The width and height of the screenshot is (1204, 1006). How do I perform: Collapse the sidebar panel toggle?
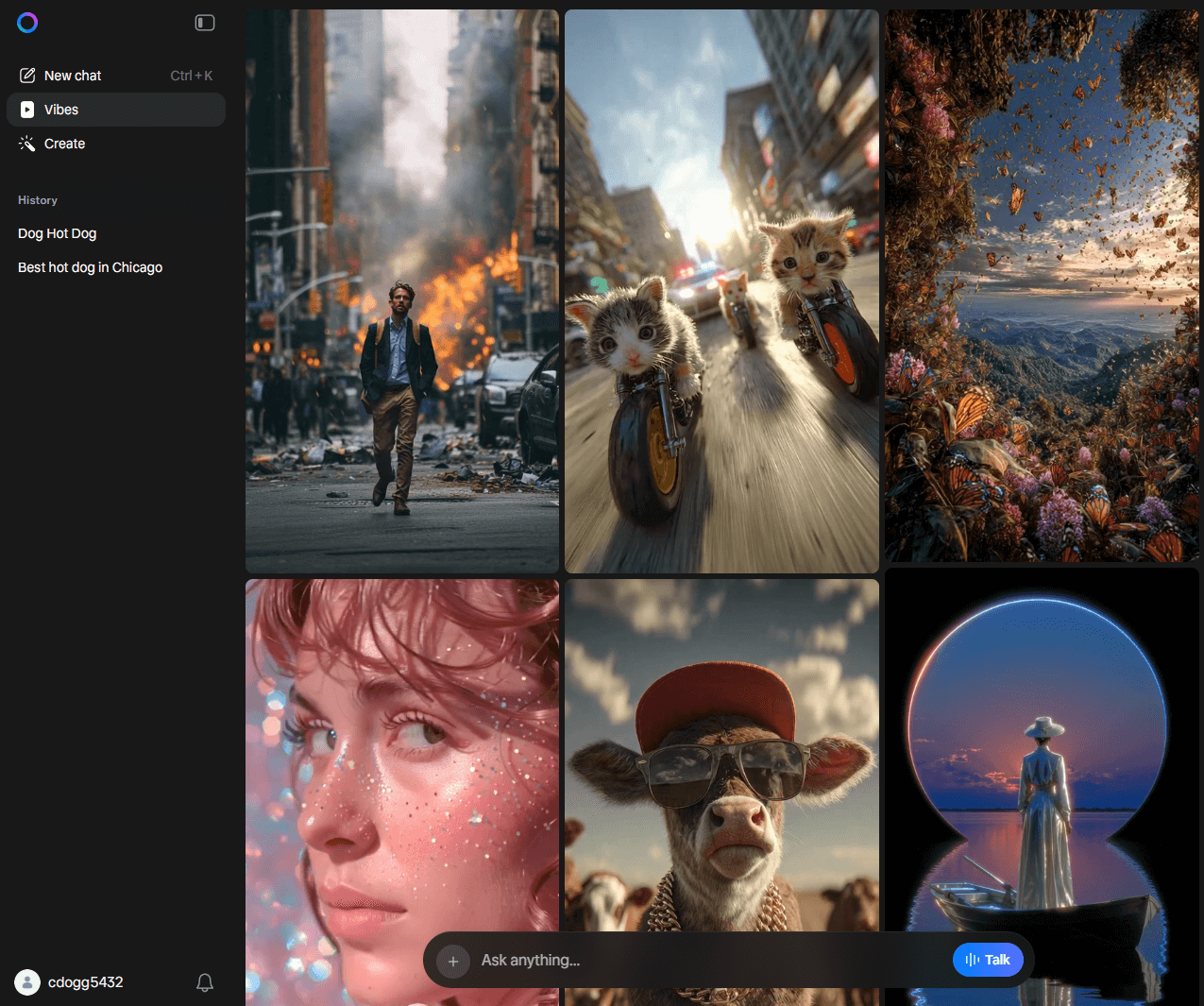(205, 23)
